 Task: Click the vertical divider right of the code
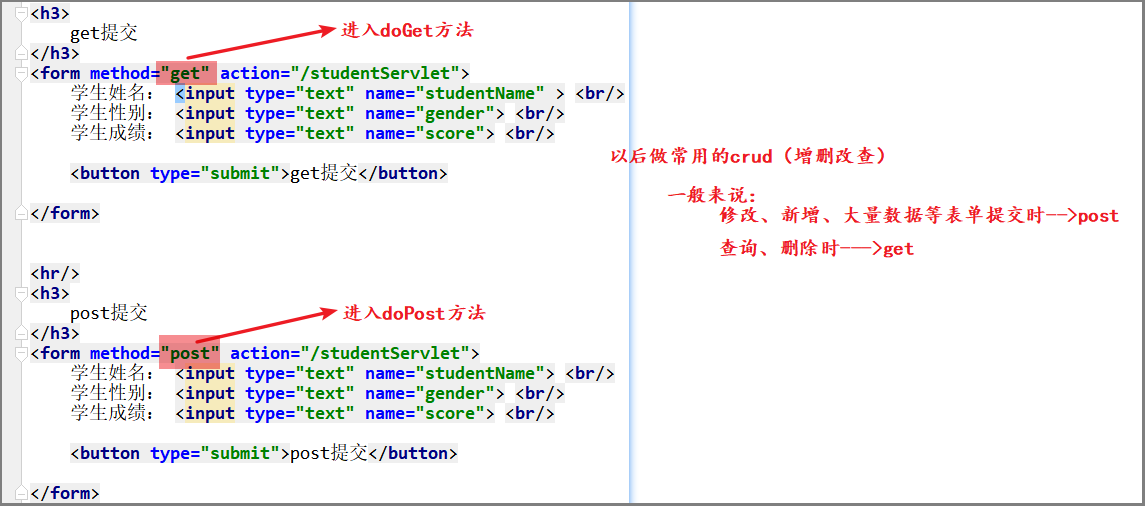(630, 250)
